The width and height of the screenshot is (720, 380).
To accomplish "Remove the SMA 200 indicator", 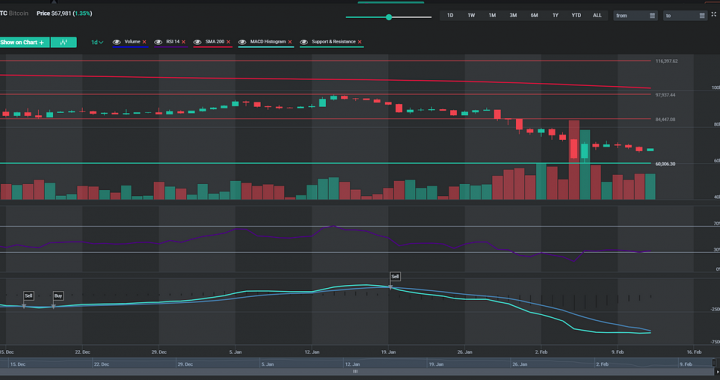I will point(228,42).
